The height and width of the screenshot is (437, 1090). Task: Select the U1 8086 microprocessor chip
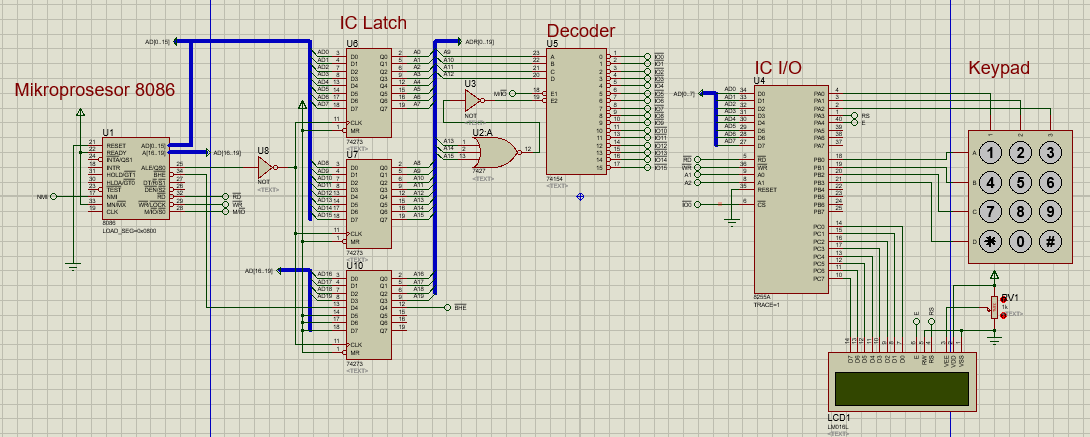(x=136, y=179)
